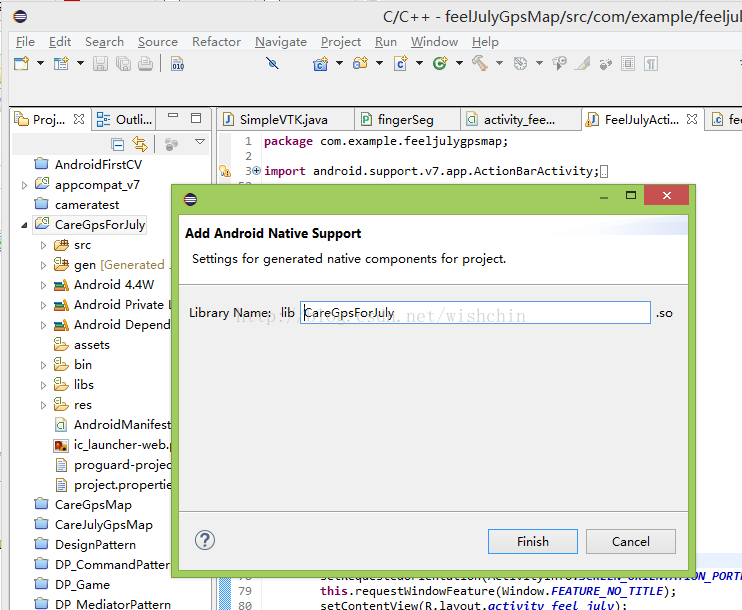Open the Project menu

341,42
